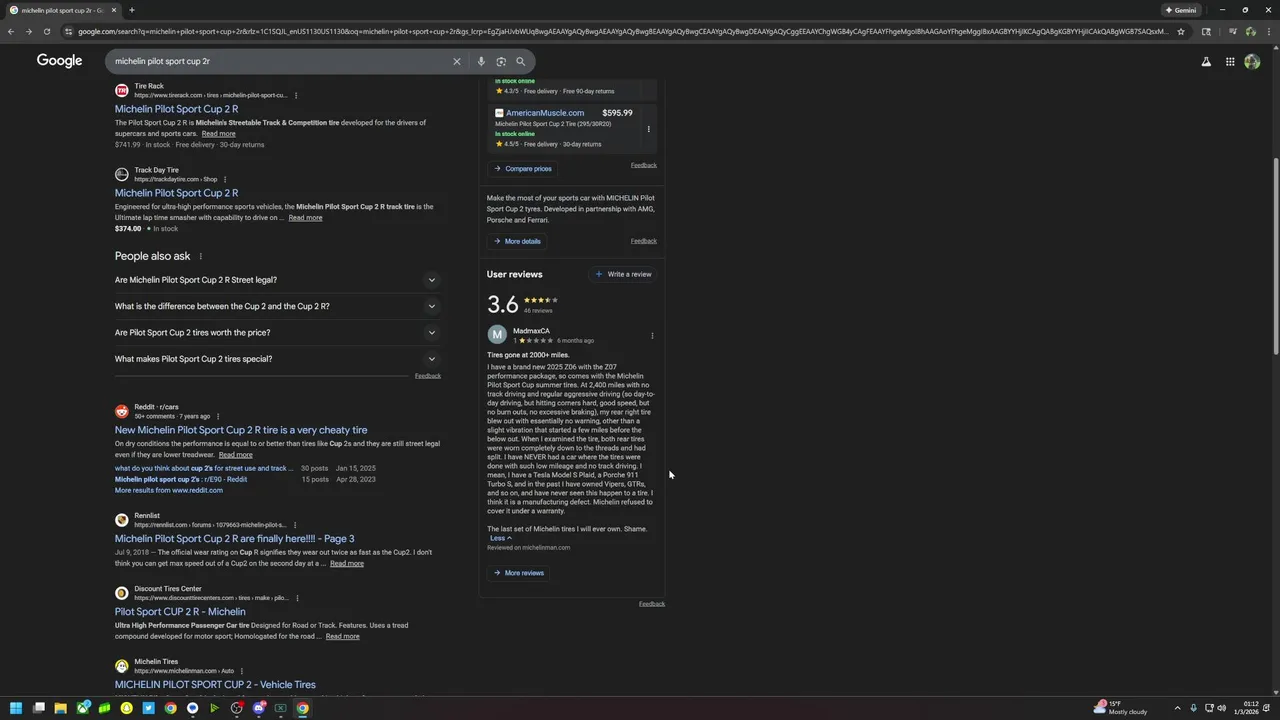Click the Compare prices button
This screenshot has height=720, width=1280.
coord(522,169)
